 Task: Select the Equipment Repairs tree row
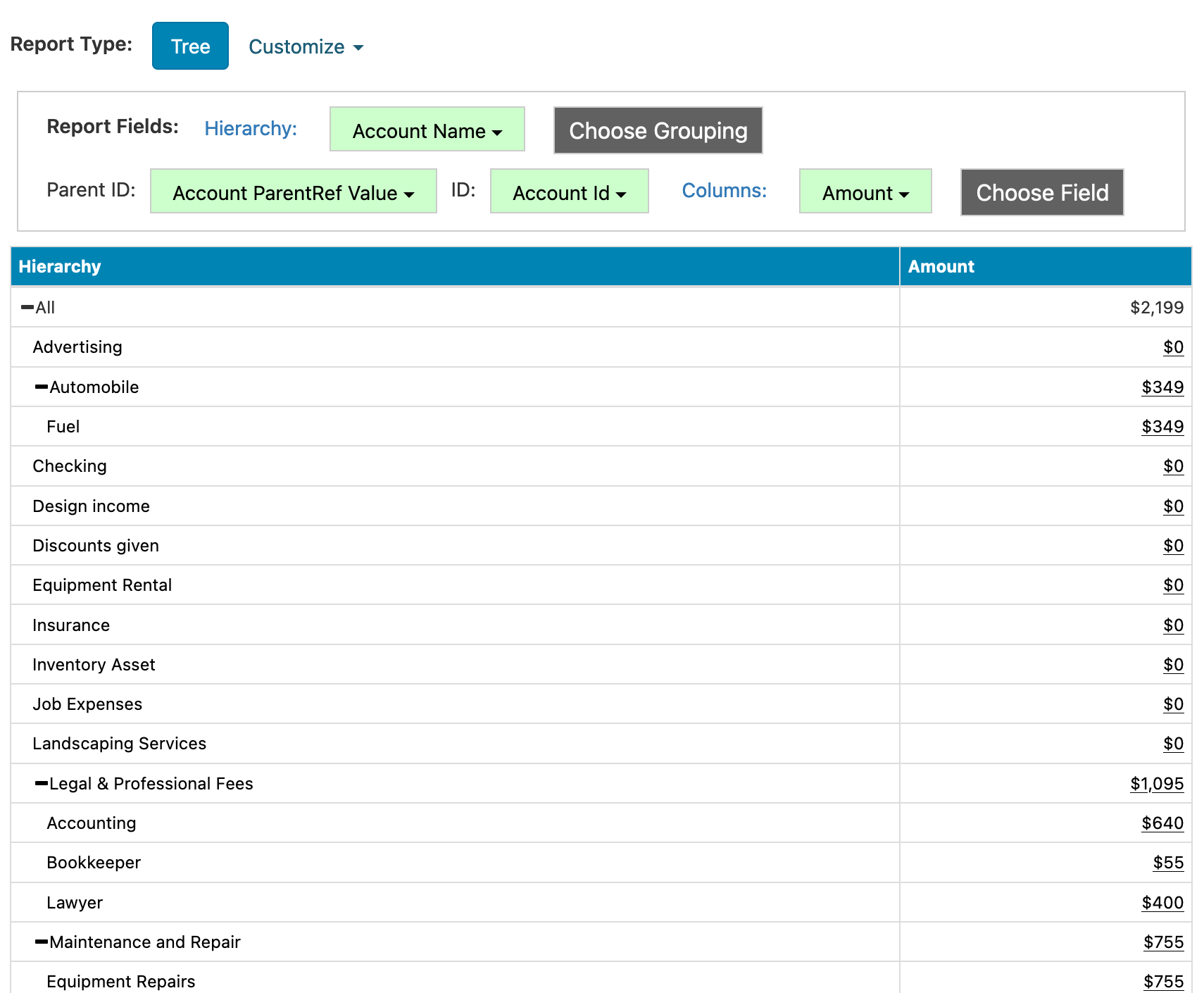(121, 981)
